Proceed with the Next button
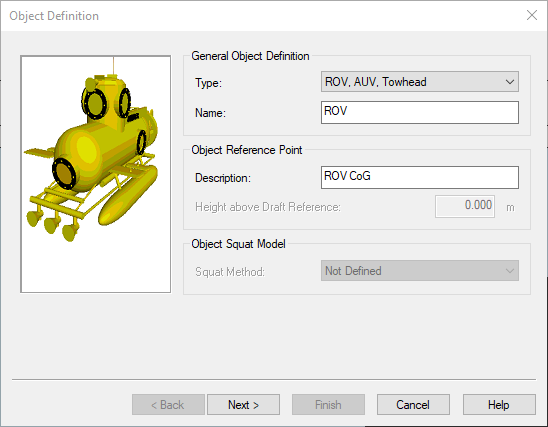Viewport: 548px width, 427px height. tap(243, 405)
